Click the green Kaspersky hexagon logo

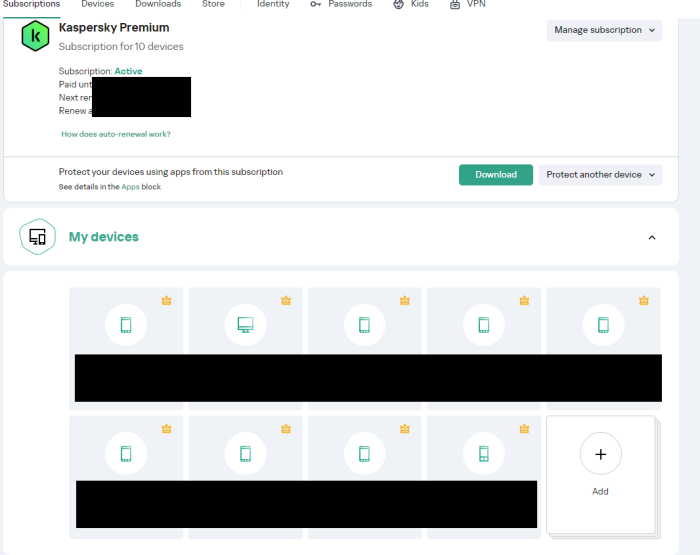click(x=35, y=36)
